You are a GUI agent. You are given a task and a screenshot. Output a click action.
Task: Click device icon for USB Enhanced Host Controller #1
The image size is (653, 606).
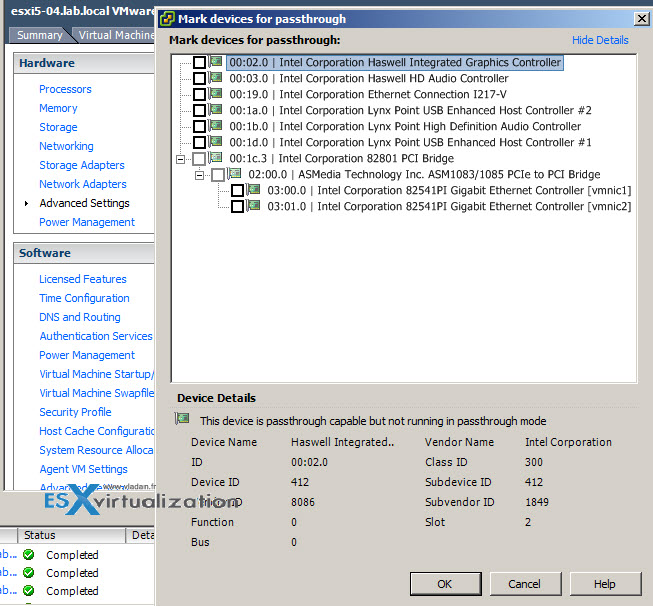(216, 141)
